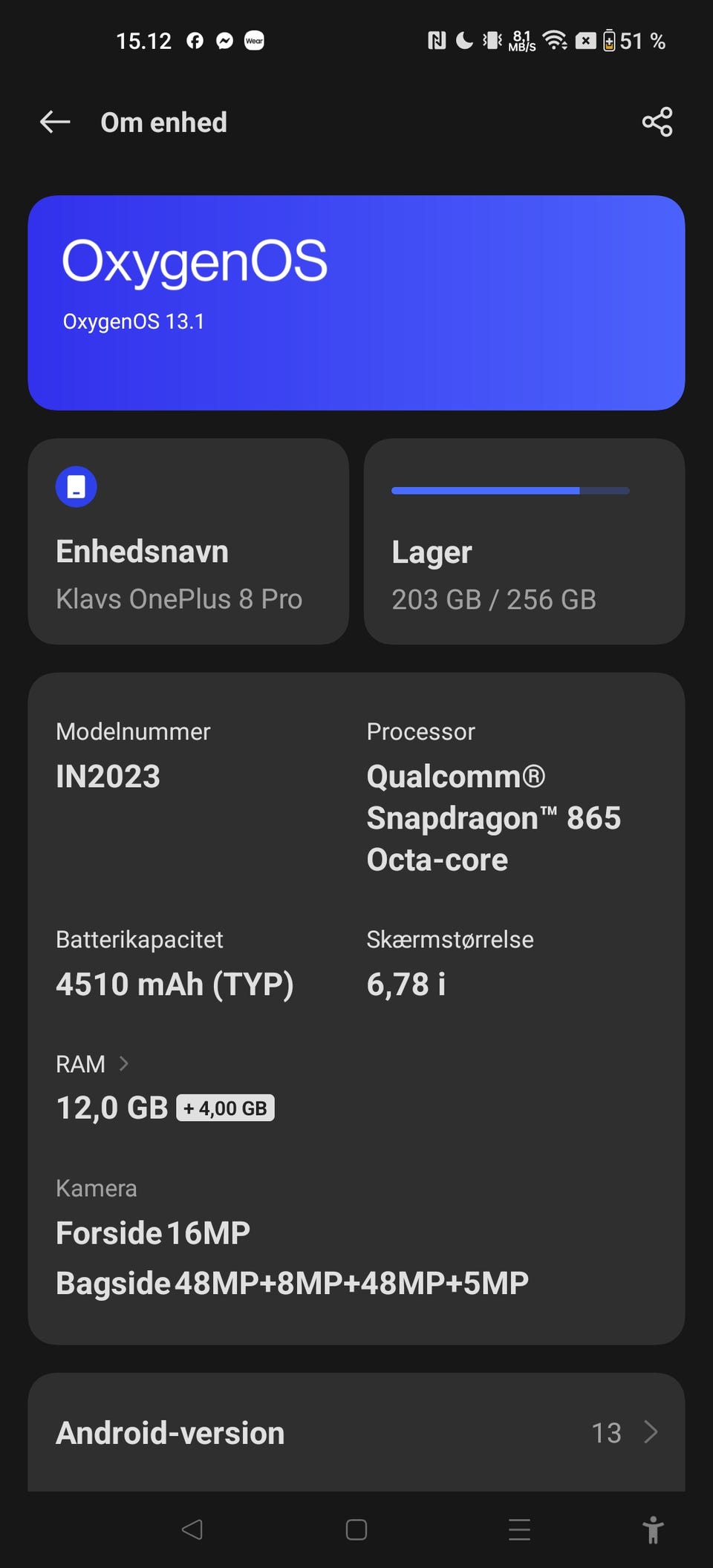Tap the Modelnummer IN2023 value
713x1568 pixels.
pyautogui.click(x=108, y=777)
